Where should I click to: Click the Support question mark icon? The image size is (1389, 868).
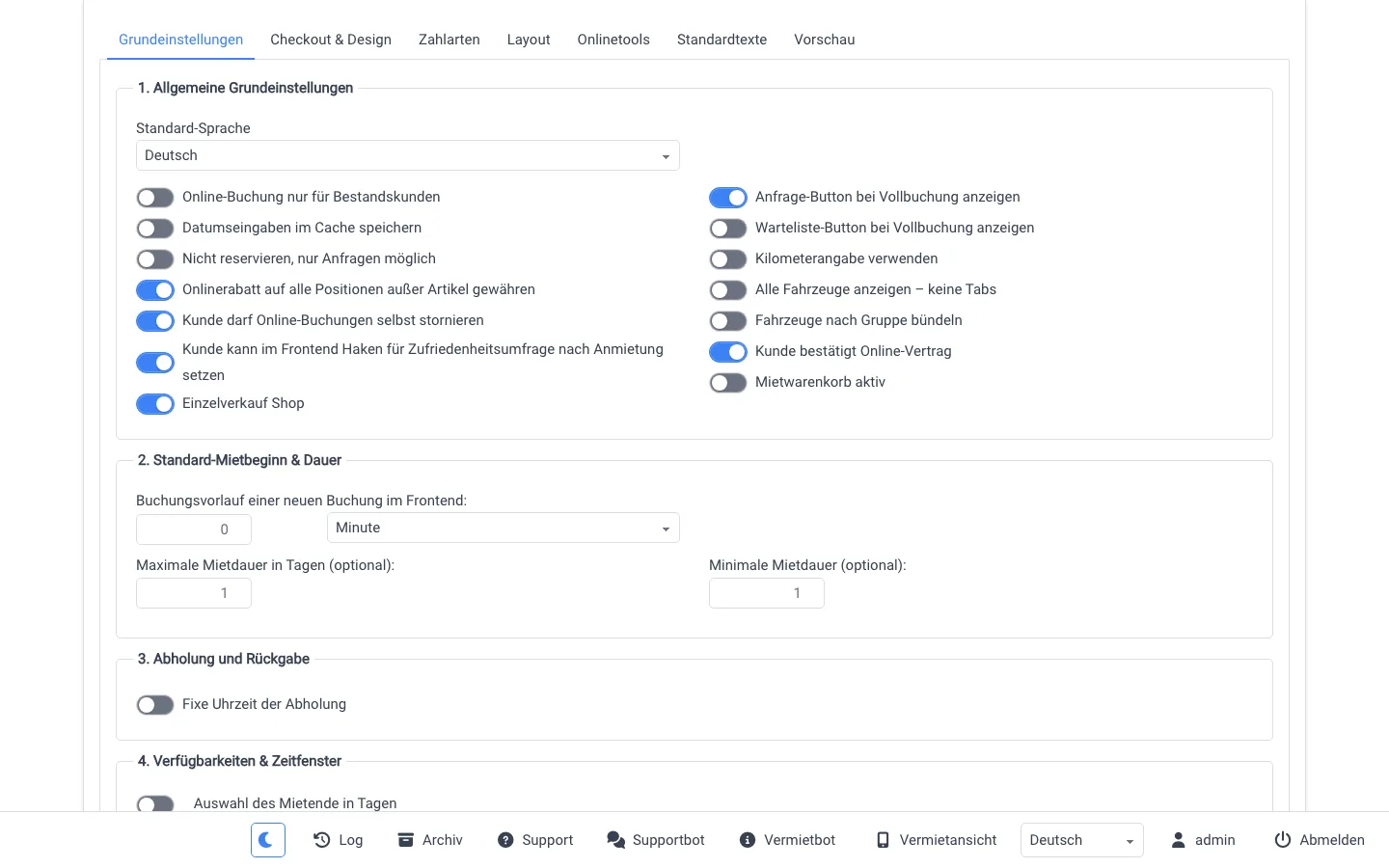click(x=505, y=840)
